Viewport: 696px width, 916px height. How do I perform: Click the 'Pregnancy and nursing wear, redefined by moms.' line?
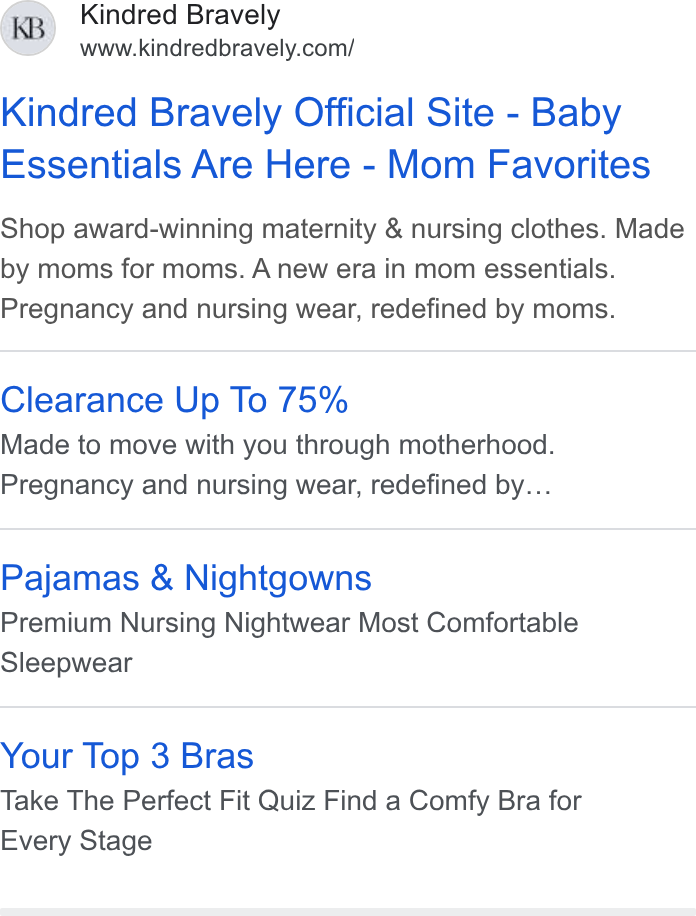click(x=308, y=309)
